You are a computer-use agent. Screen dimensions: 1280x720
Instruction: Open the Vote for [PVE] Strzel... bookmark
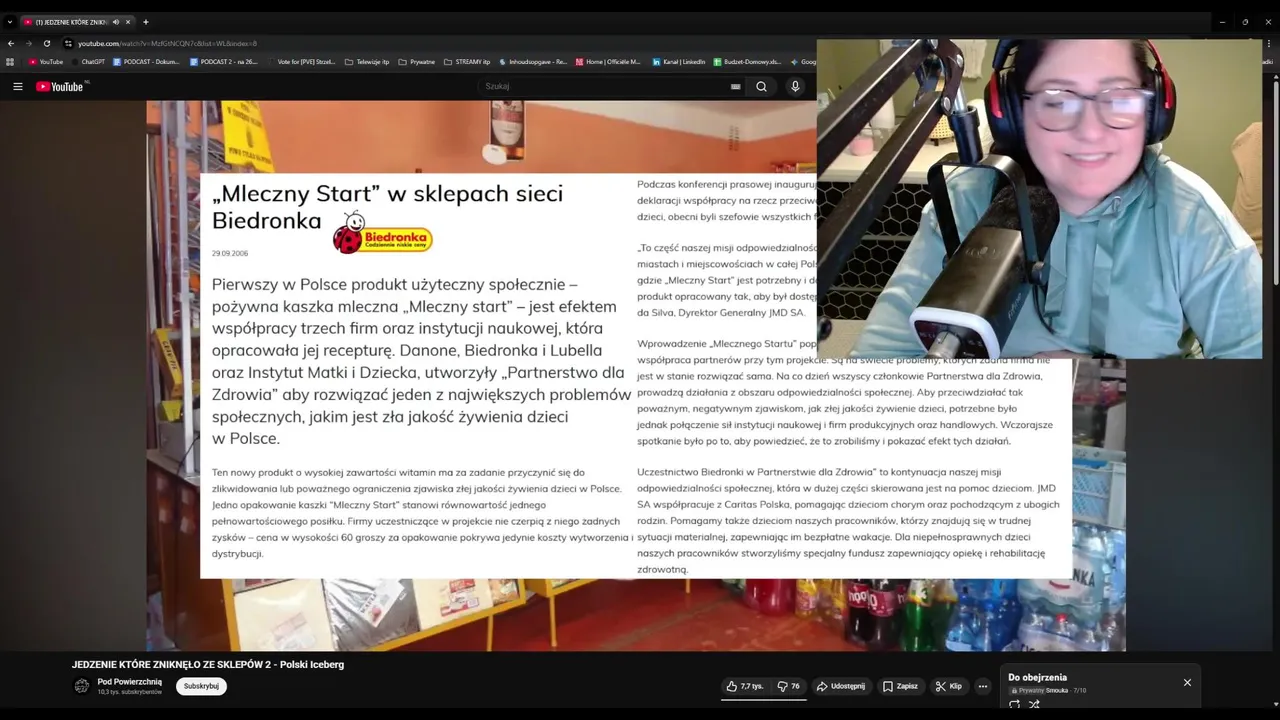tap(301, 62)
